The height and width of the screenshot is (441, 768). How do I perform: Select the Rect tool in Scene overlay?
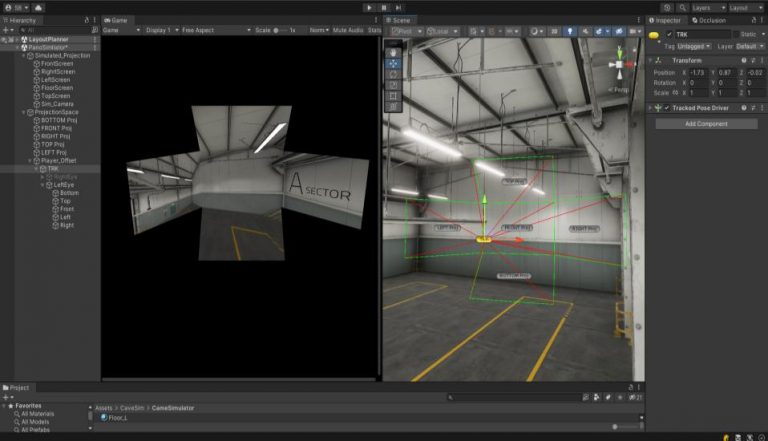(393, 95)
